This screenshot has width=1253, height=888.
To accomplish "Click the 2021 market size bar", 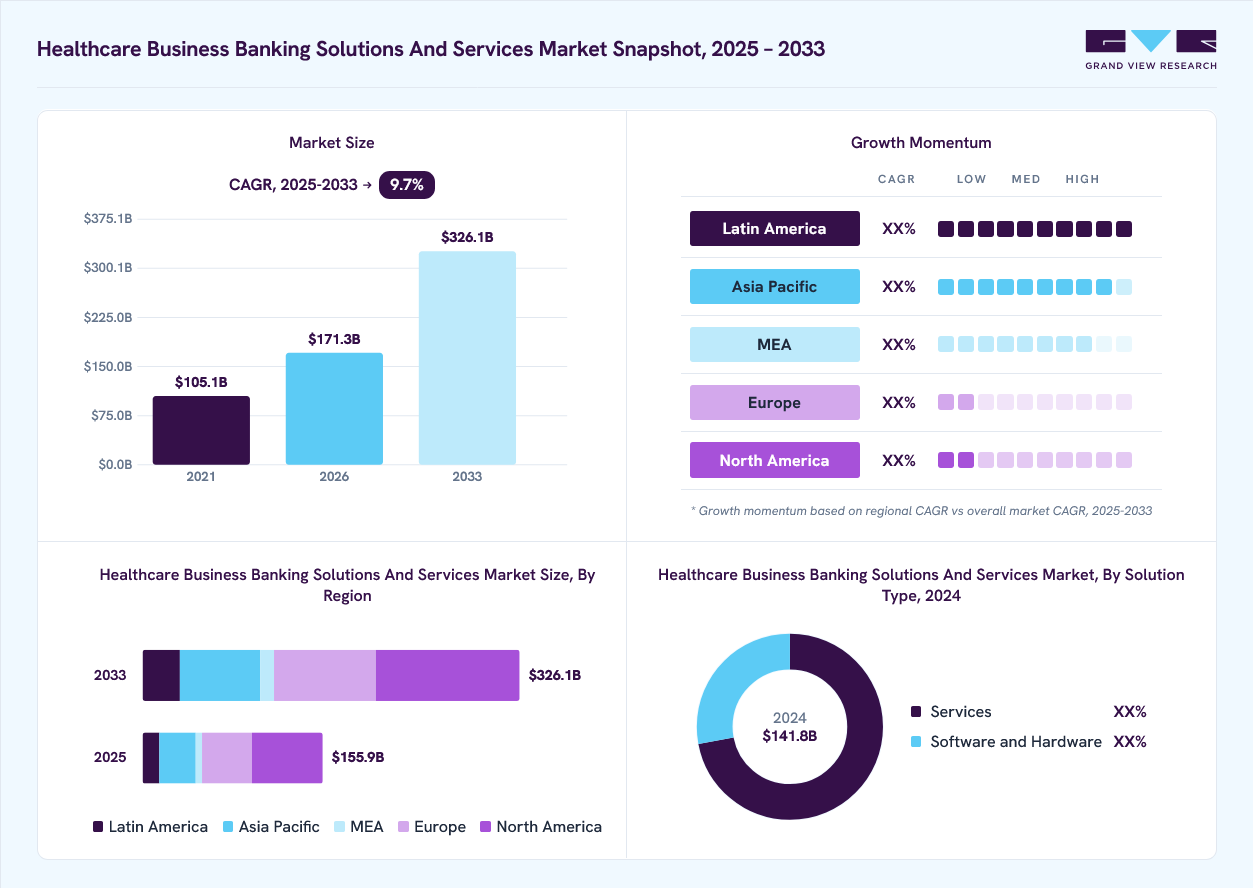I will coord(201,430).
